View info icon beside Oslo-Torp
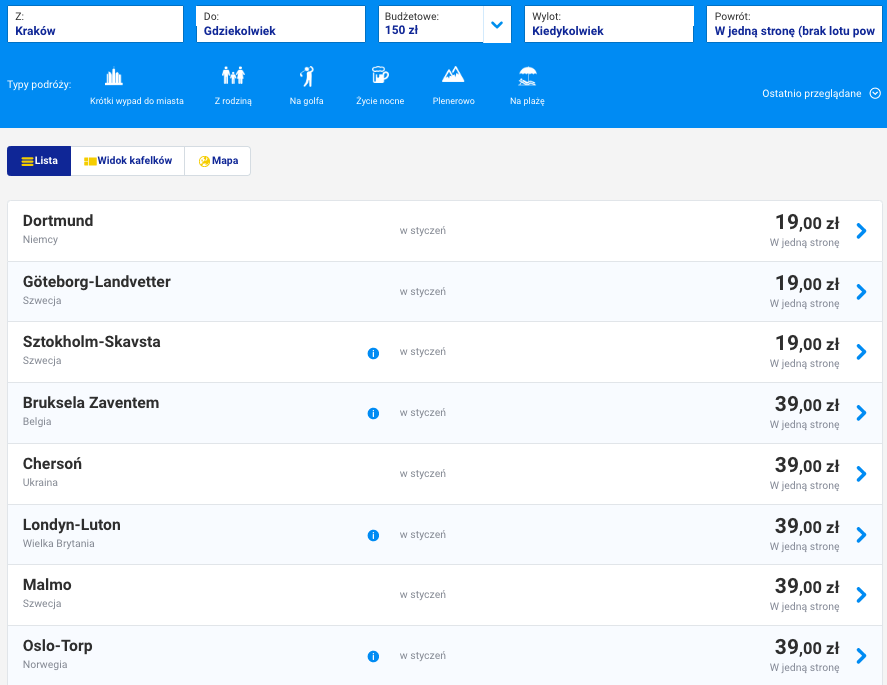The width and height of the screenshot is (887, 685). (x=373, y=657)
